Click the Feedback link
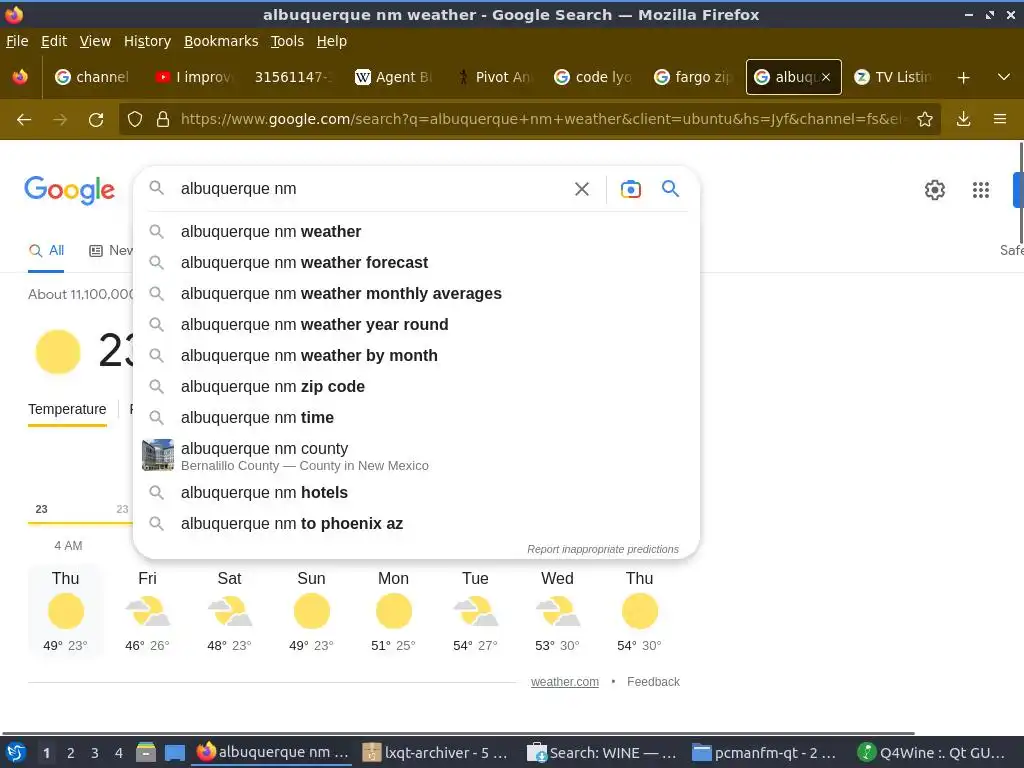The height and width of the screenshot is (768, 1024). [x=653, y=682]
